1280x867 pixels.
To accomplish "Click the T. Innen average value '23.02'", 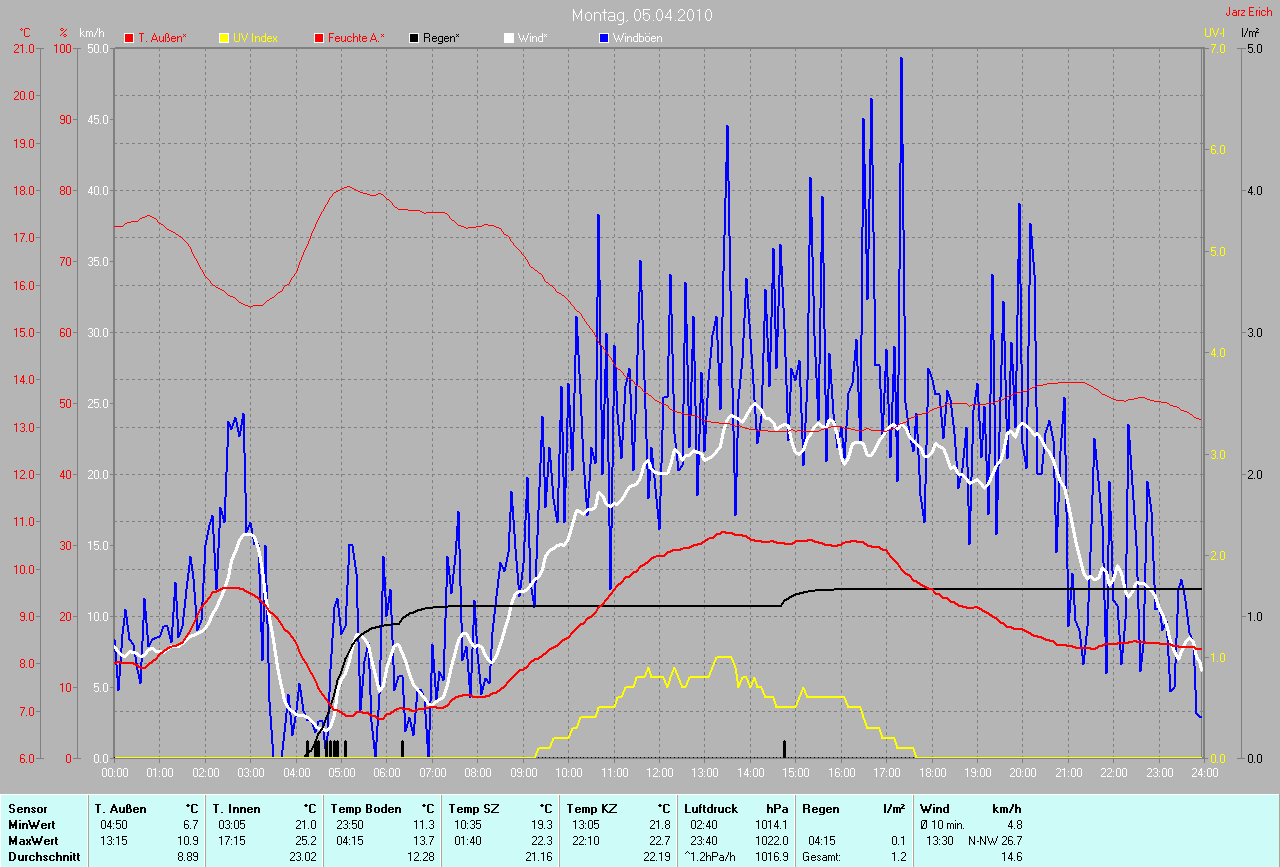I will point(303,857).
